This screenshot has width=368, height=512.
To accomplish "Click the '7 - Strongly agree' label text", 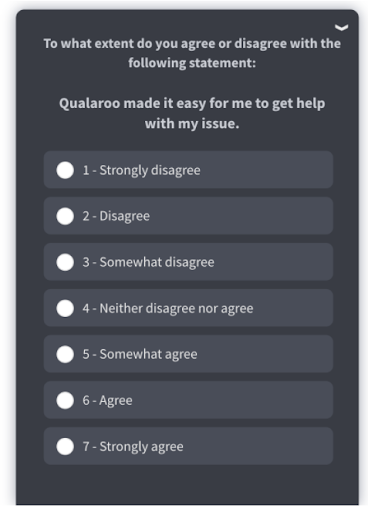I will 133,447.
